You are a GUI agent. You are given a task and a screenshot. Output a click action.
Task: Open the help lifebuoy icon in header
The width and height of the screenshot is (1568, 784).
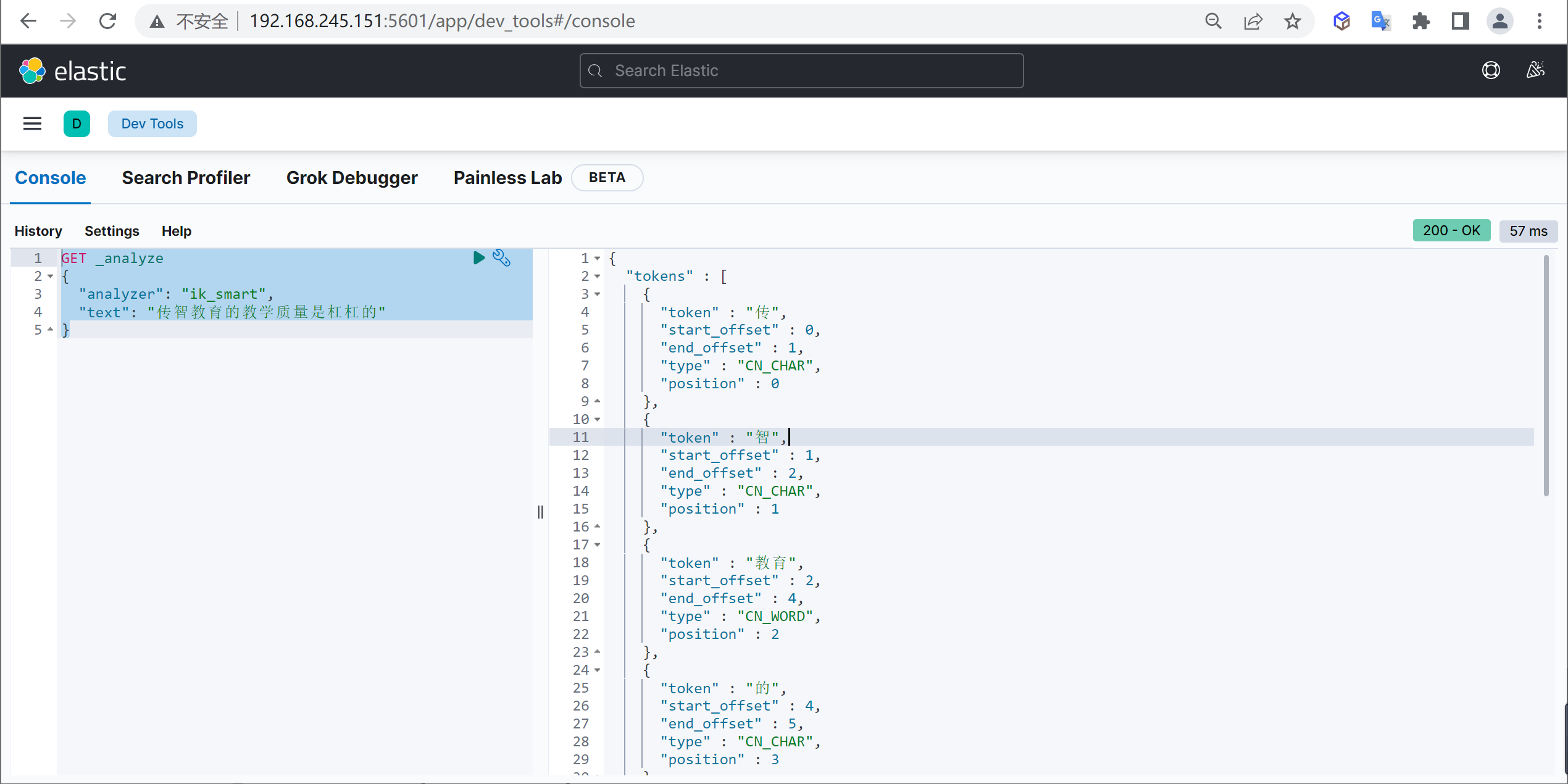1491,70
